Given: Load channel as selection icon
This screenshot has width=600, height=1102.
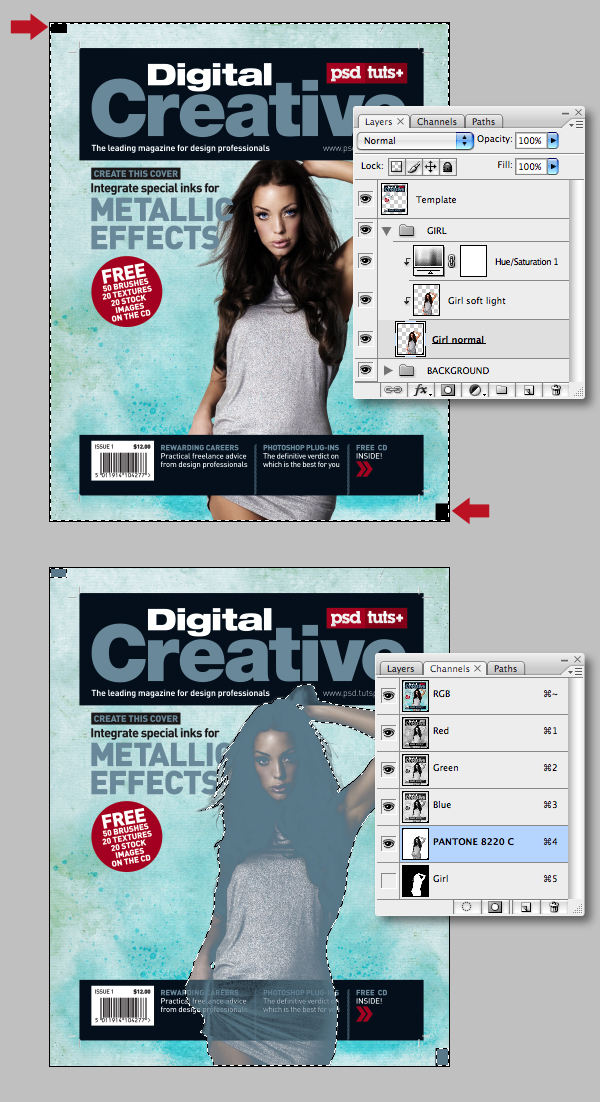Looking at the screenshot, I should point(467,907).
